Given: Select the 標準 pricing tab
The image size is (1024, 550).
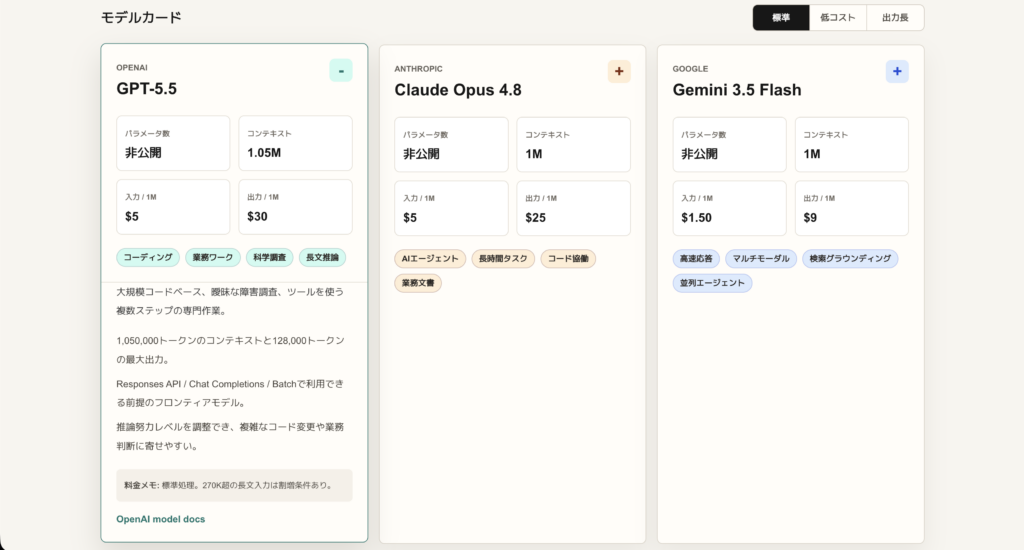Looking at the screenshot, I should click(x=781, y=18).
